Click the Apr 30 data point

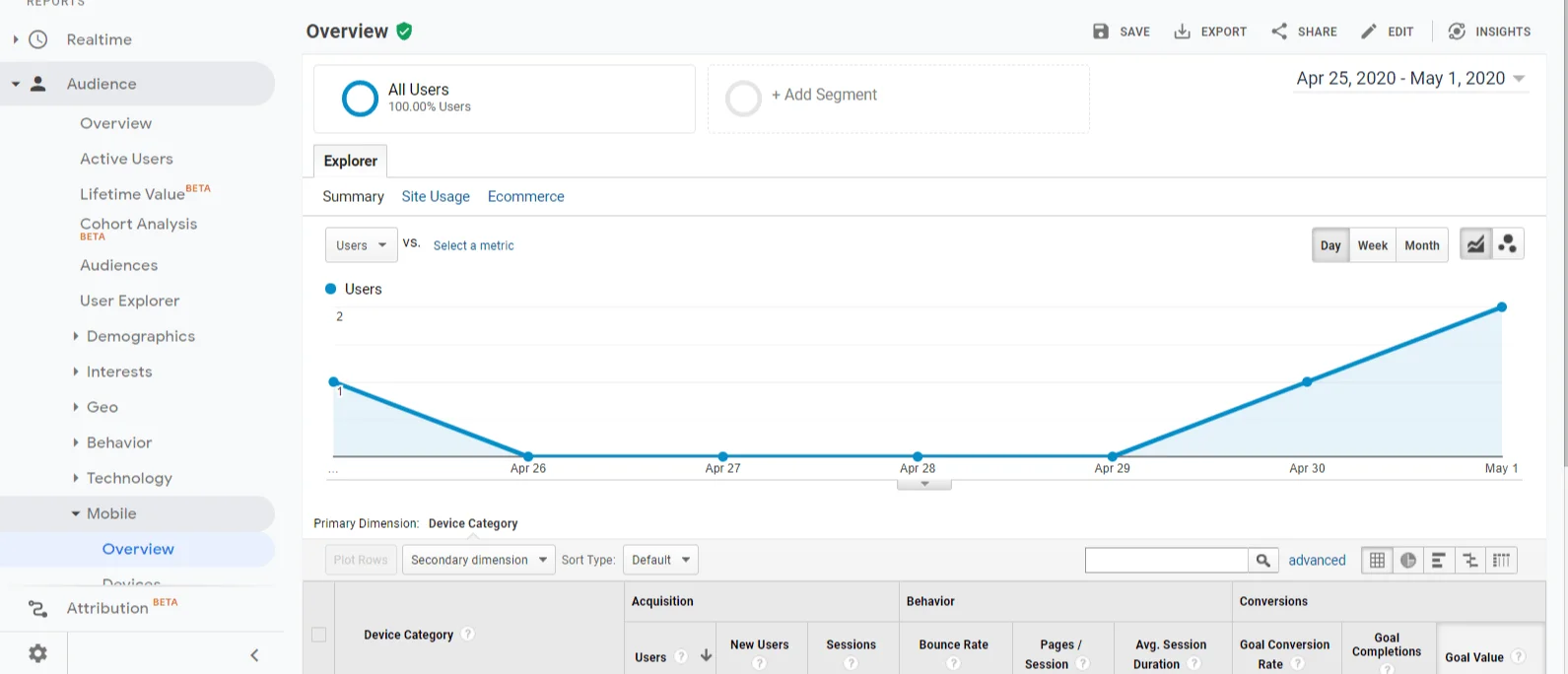1307,381
